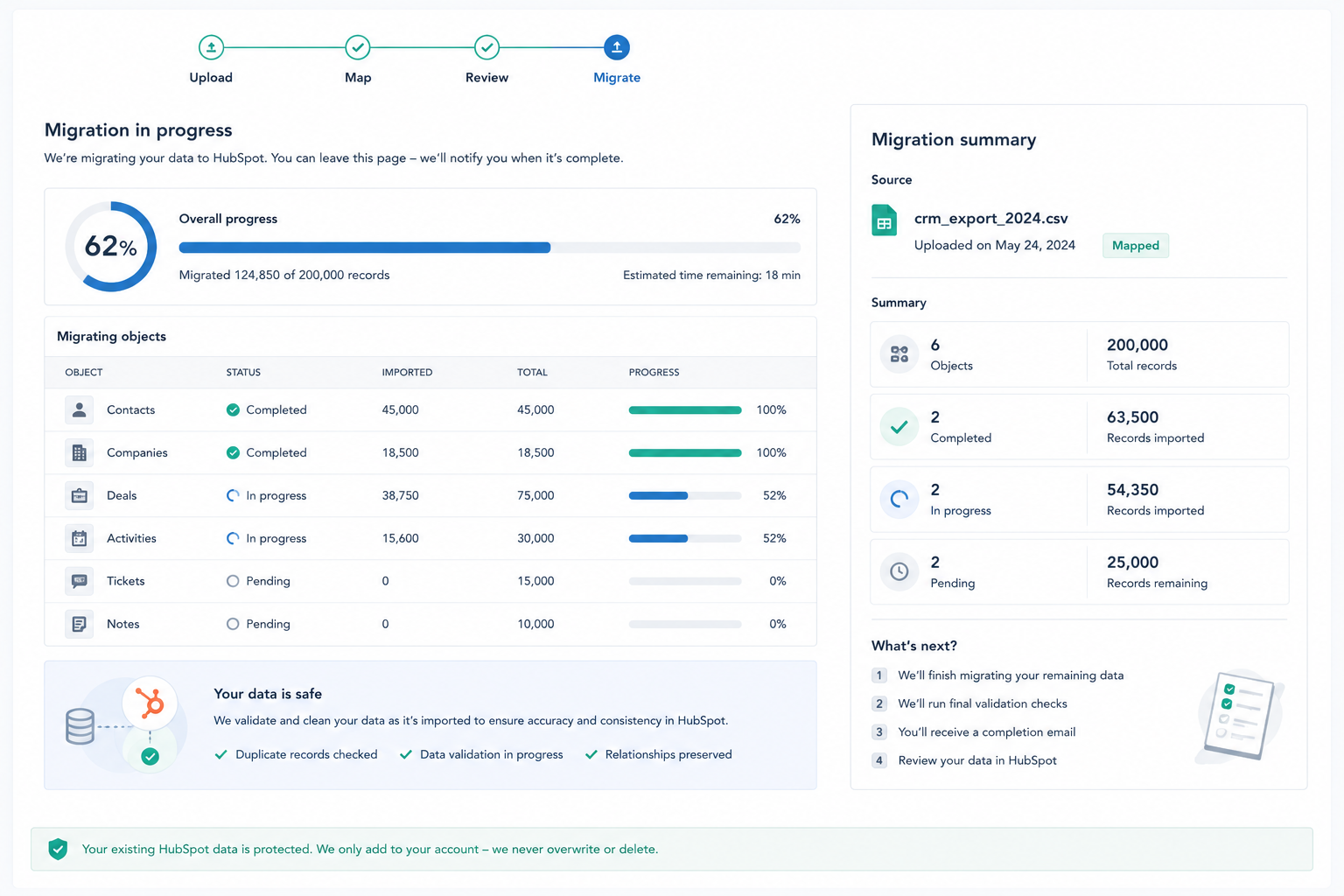The image size is (1344, 896).
Task: Click the Activities row progress bar
Action: (685, 538)
